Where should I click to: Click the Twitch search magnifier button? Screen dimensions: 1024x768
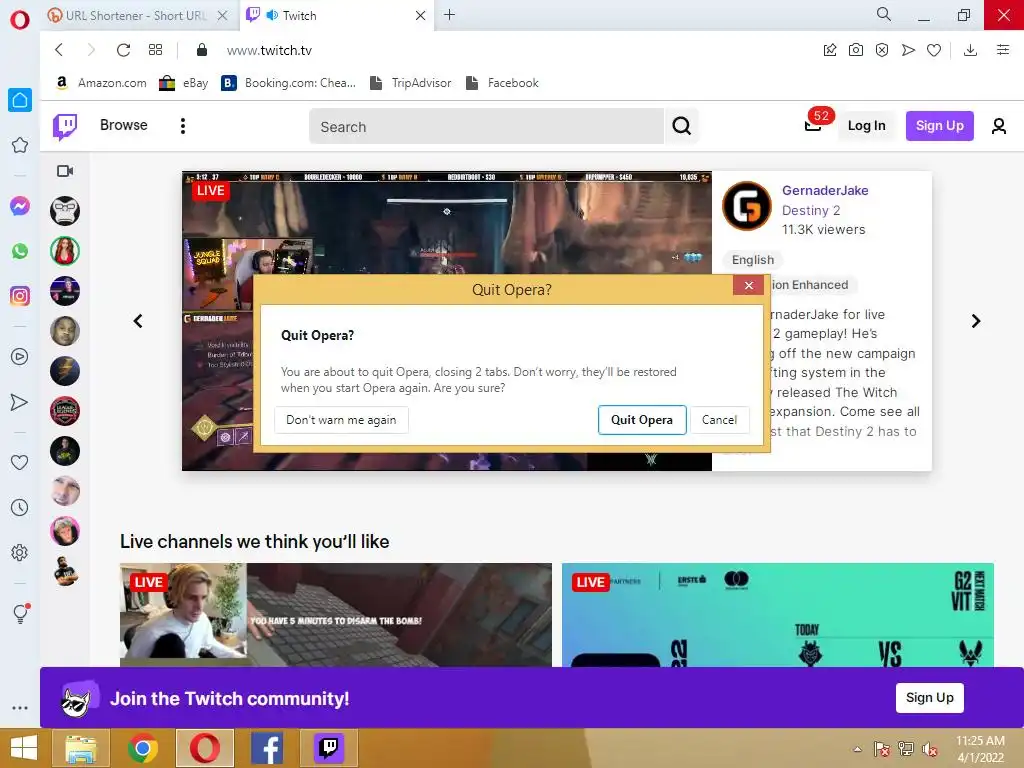pos(682,126)
